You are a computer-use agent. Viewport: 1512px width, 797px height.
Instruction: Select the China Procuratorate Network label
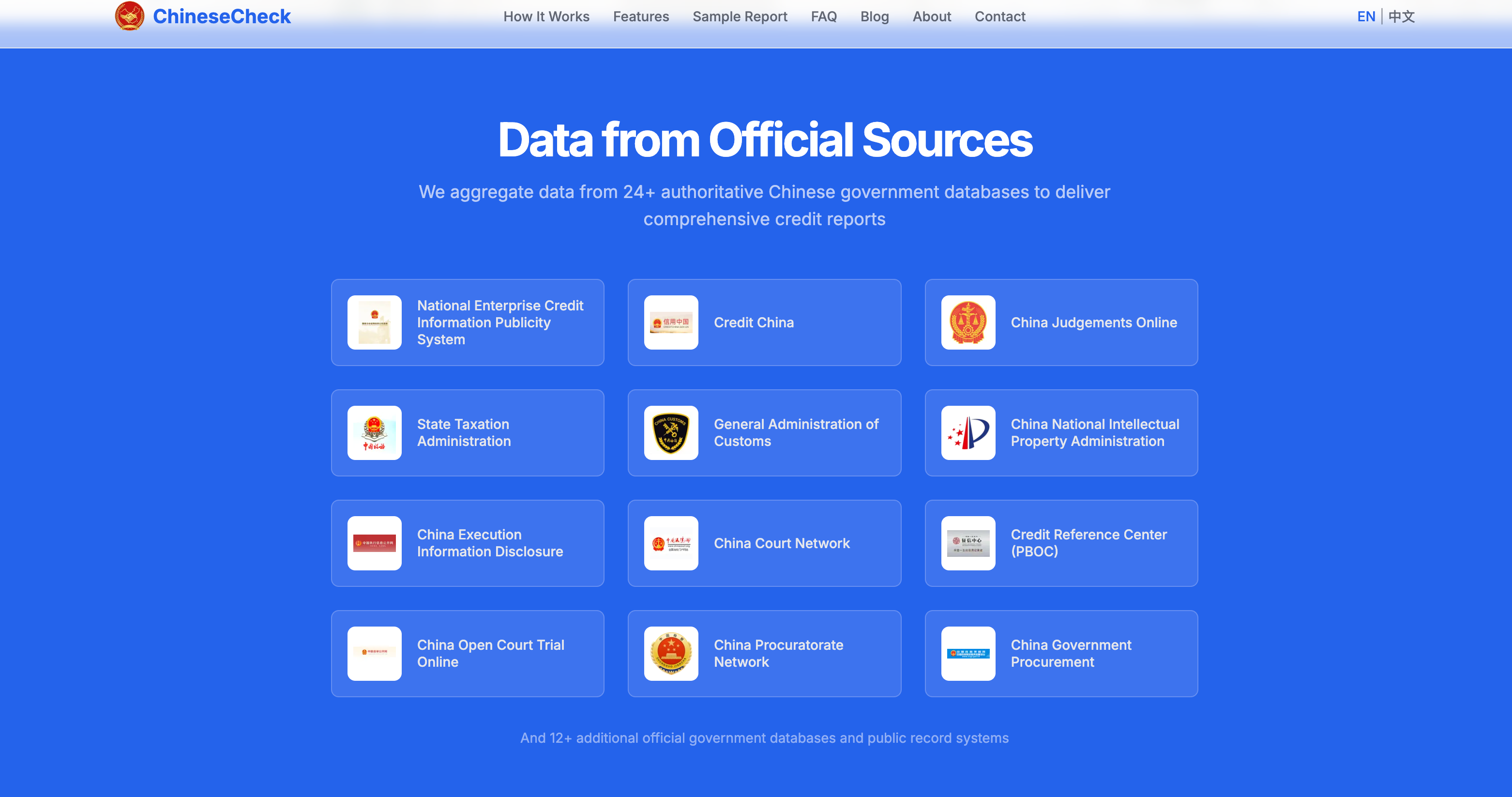tap(778, 654)
